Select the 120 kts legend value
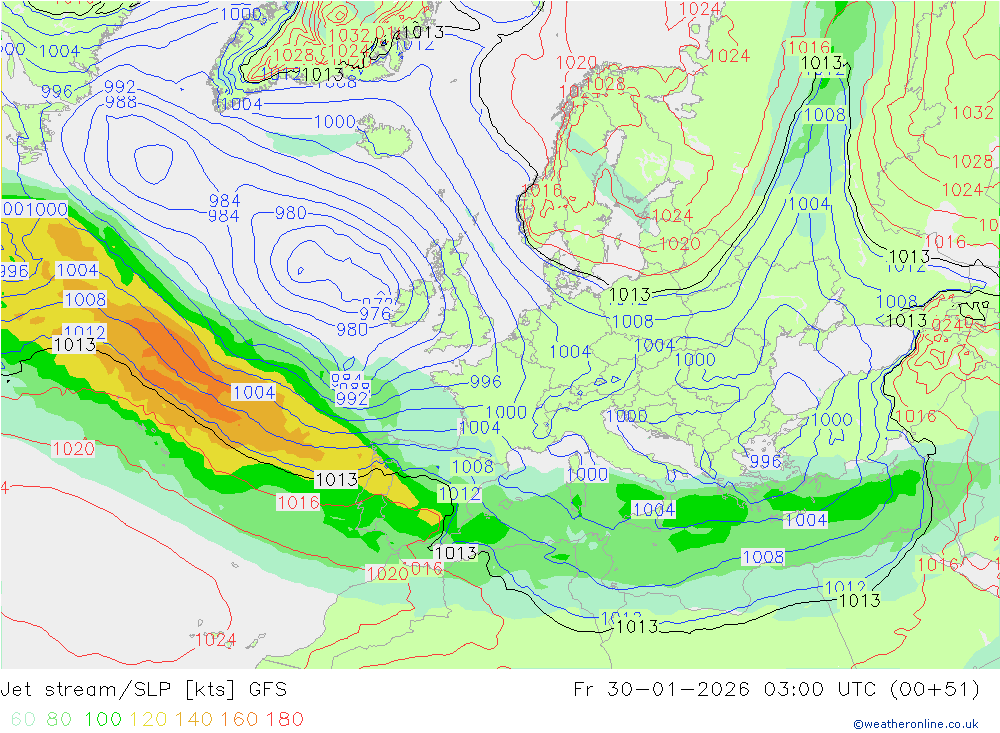The image size is (1000, 733). tap(148, 720)
